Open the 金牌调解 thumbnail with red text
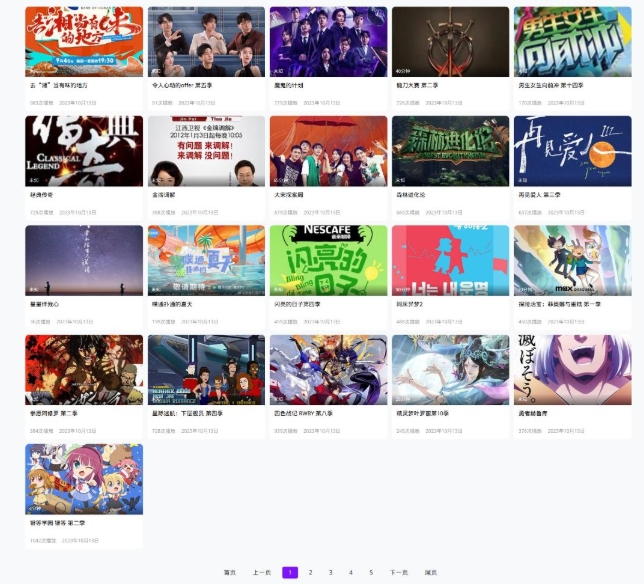Screen dimensions: 644x584 click(206, 151)
